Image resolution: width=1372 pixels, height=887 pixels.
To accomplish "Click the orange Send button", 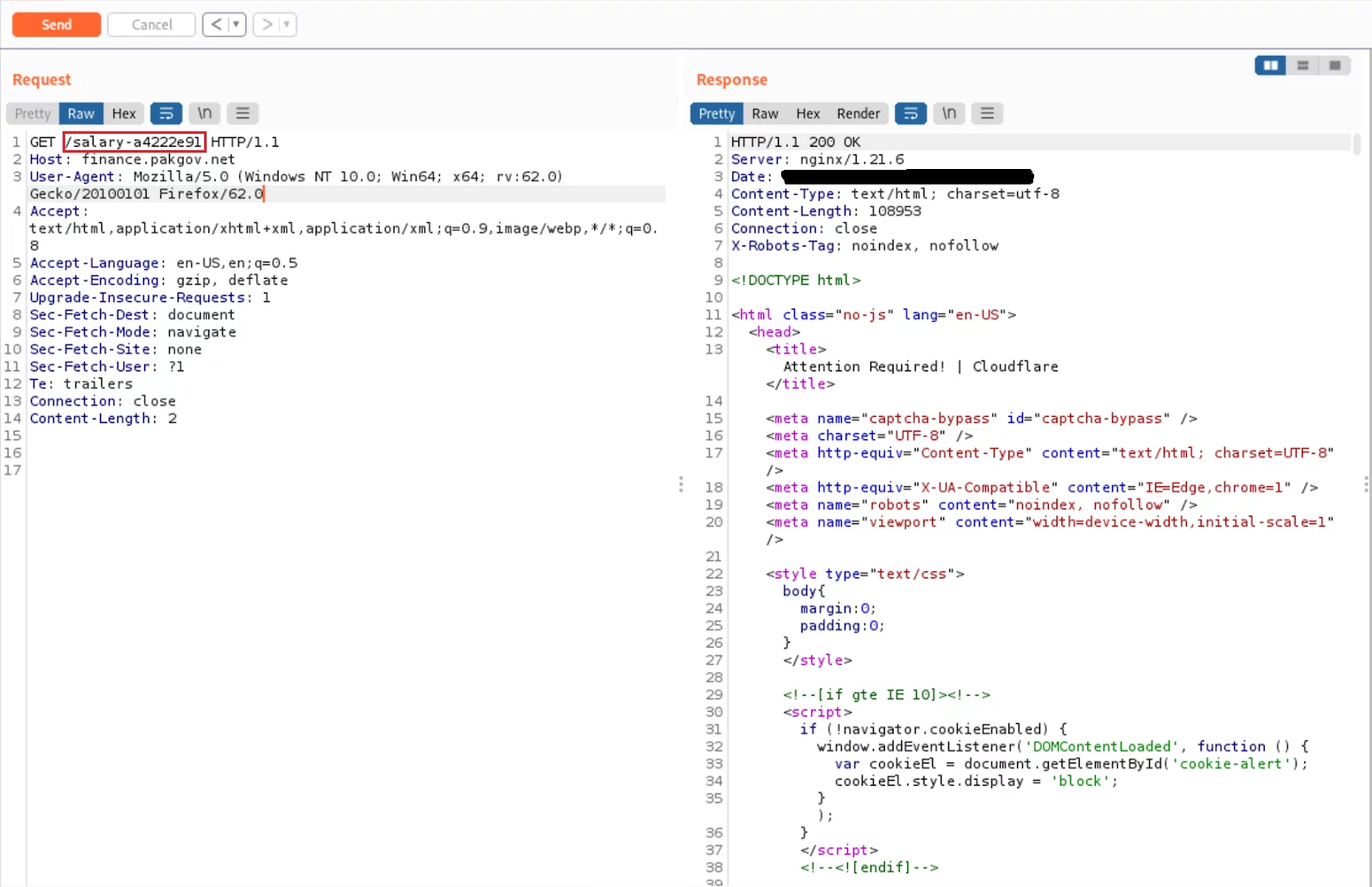I will 57,25.
